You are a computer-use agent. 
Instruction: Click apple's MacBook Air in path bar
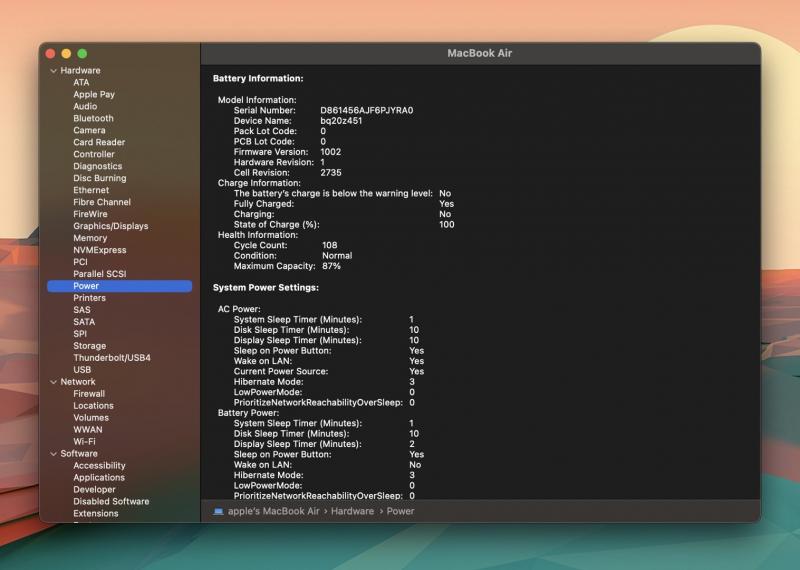[273, 511]
